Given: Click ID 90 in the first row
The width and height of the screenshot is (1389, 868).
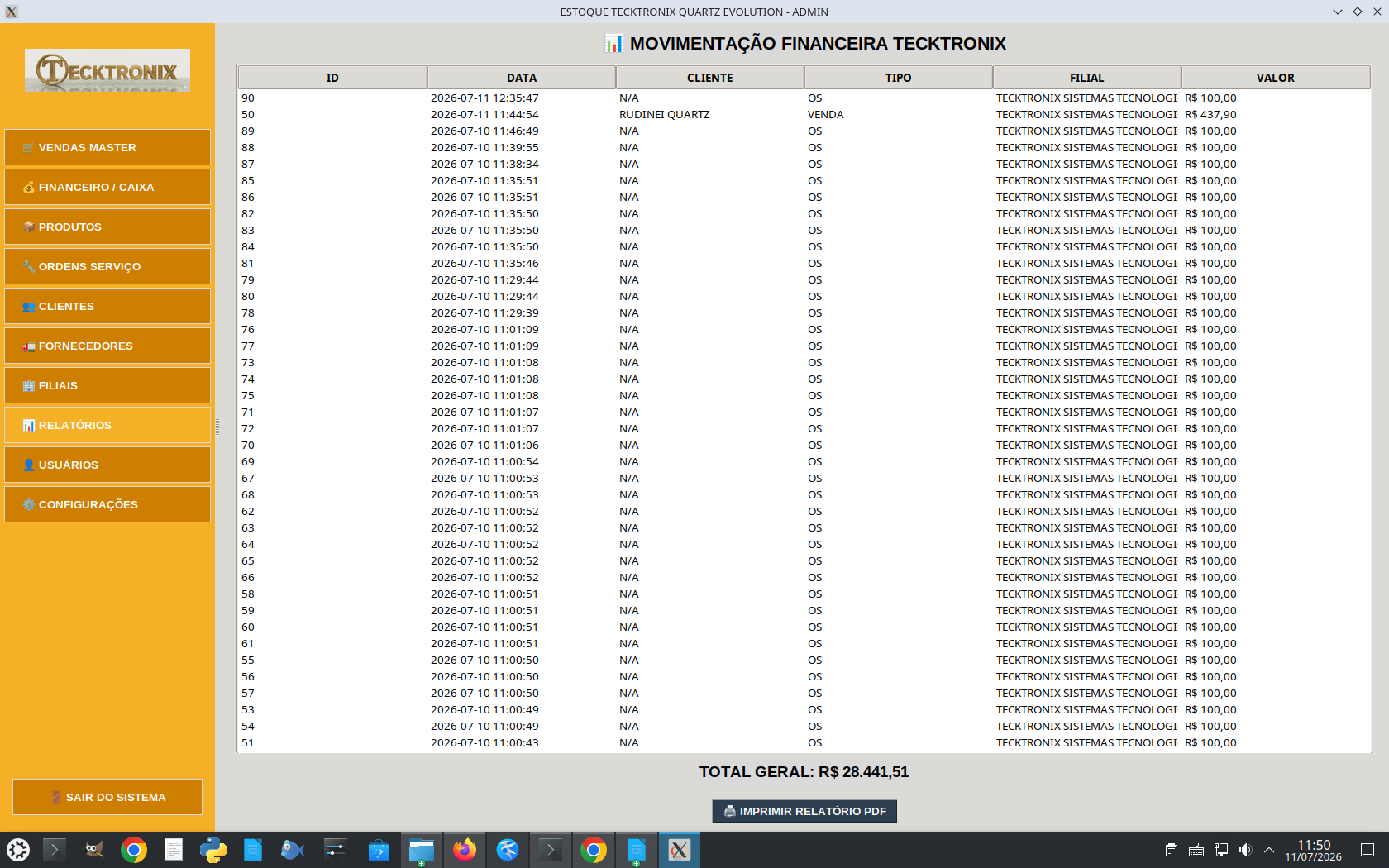Looking at the screenshot, I should pos(248,98).
